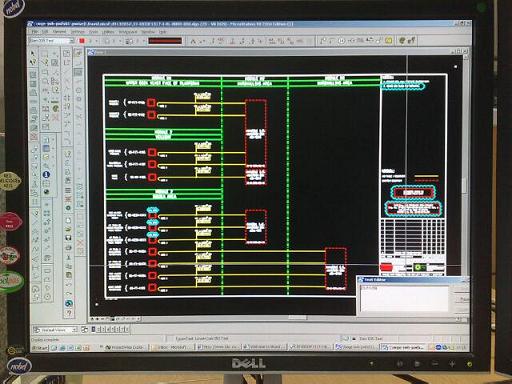Click the active taskbar button on the right
Viewport: 512px width, 384px height.
click(403, 348)
